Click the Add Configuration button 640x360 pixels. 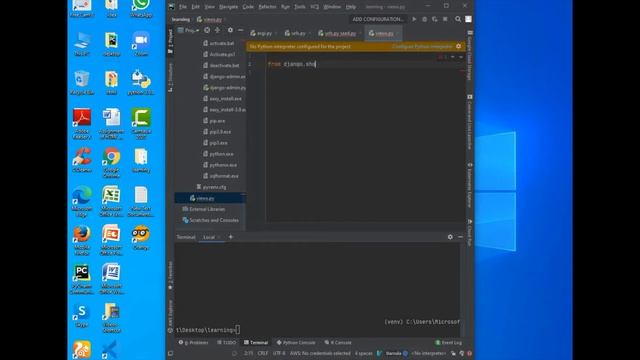(x=378, y=19)
